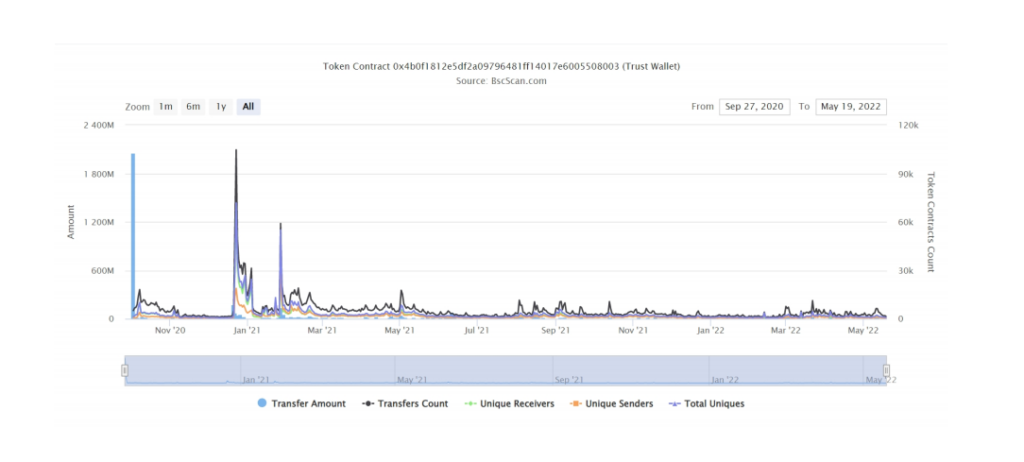Click the 120k right axis label
The height and width of the screenshot is (462, 1024).
(x=908, y=125)
